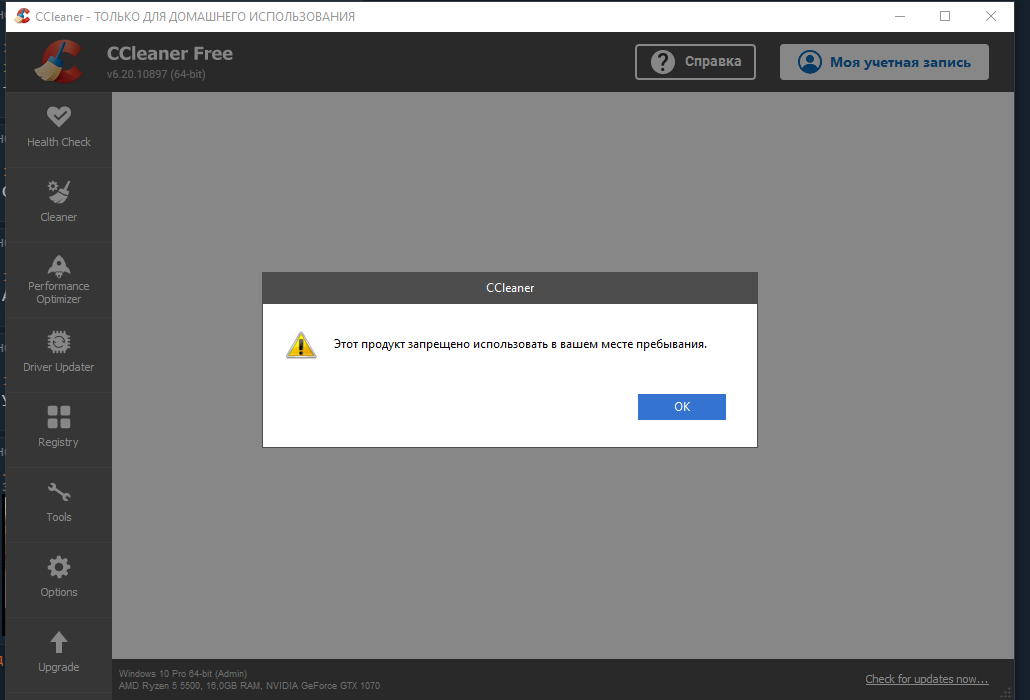Click the question mark Справка icon

663,62
